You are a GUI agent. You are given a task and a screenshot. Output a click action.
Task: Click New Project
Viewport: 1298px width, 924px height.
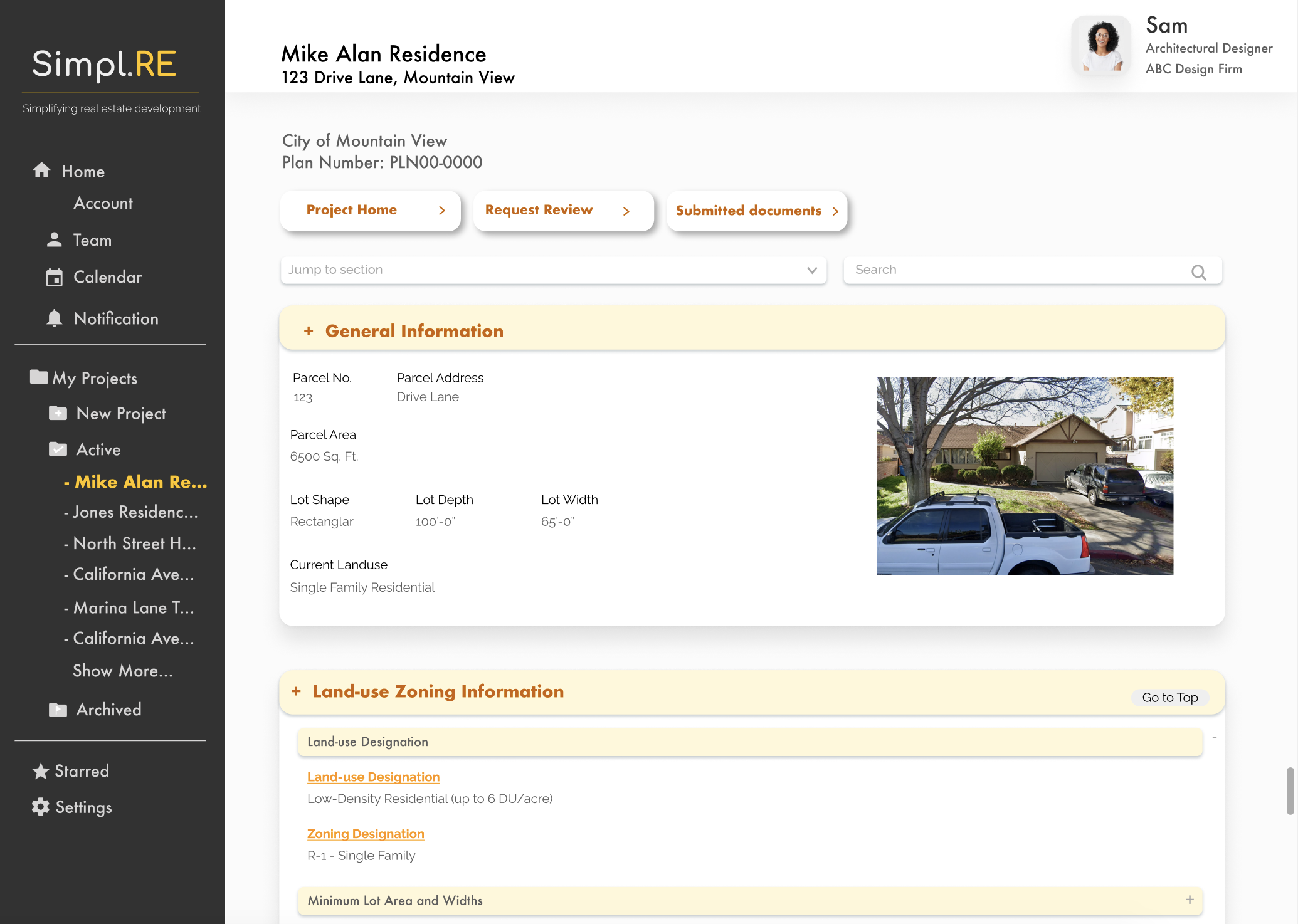point(121,414)
